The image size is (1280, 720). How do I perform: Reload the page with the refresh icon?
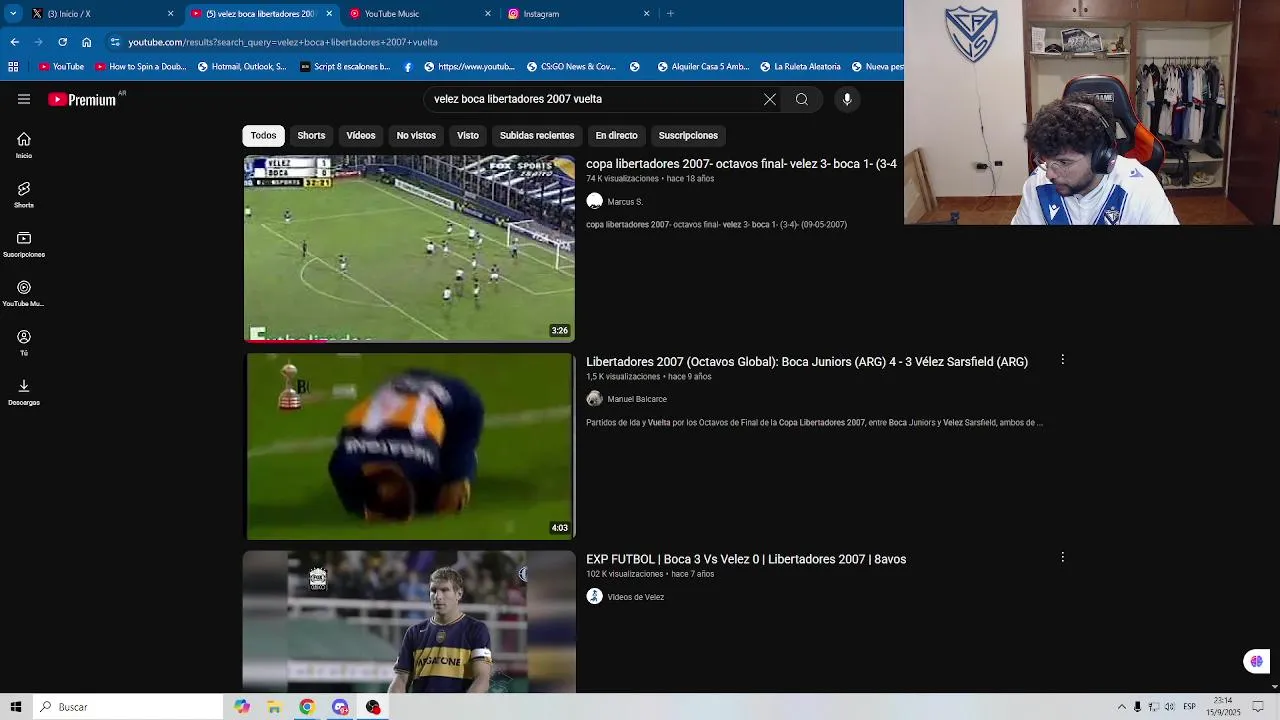(x=62, y=42)
